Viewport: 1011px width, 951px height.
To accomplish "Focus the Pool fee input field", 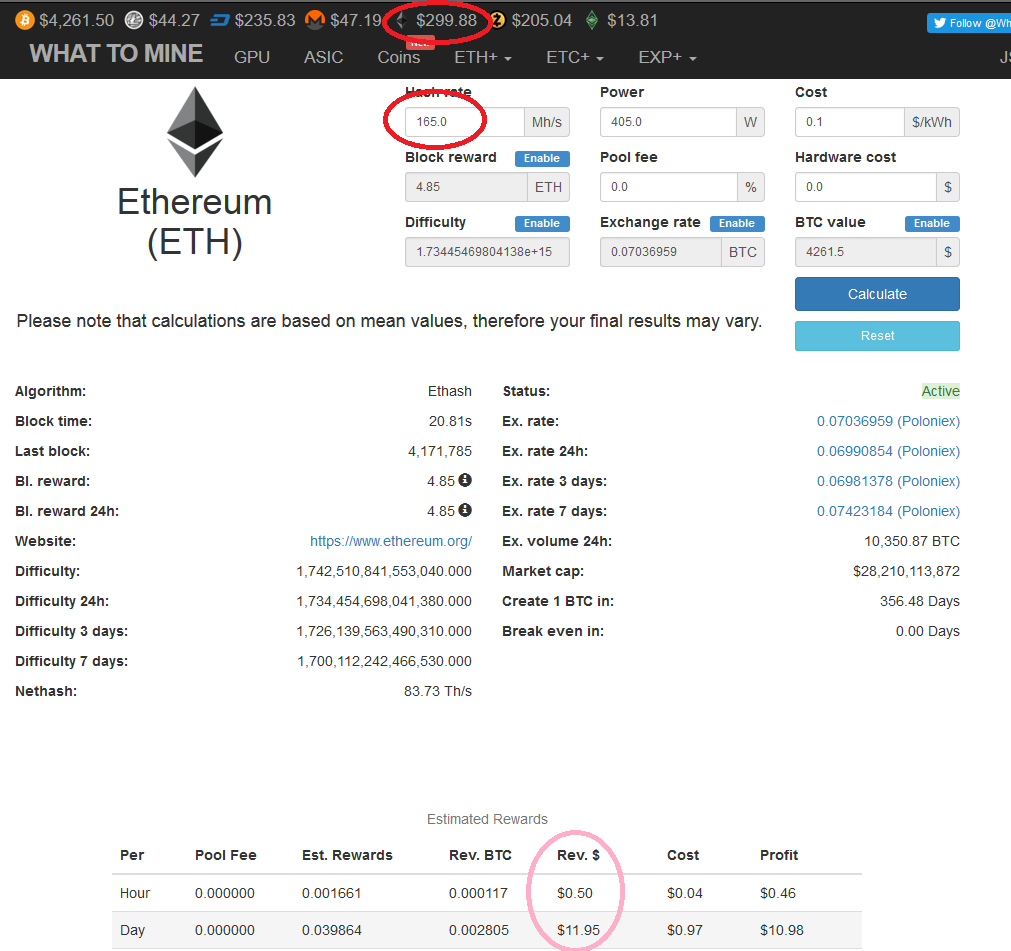I will tap(669, 187).
